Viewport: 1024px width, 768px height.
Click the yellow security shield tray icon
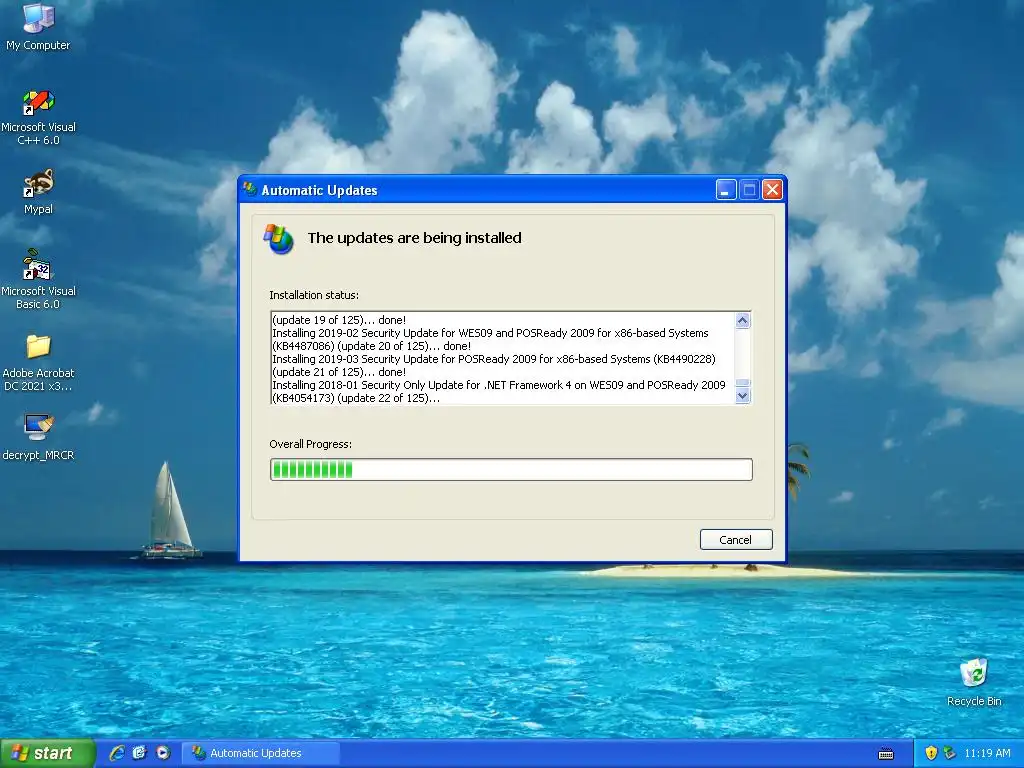click(931, 753)
